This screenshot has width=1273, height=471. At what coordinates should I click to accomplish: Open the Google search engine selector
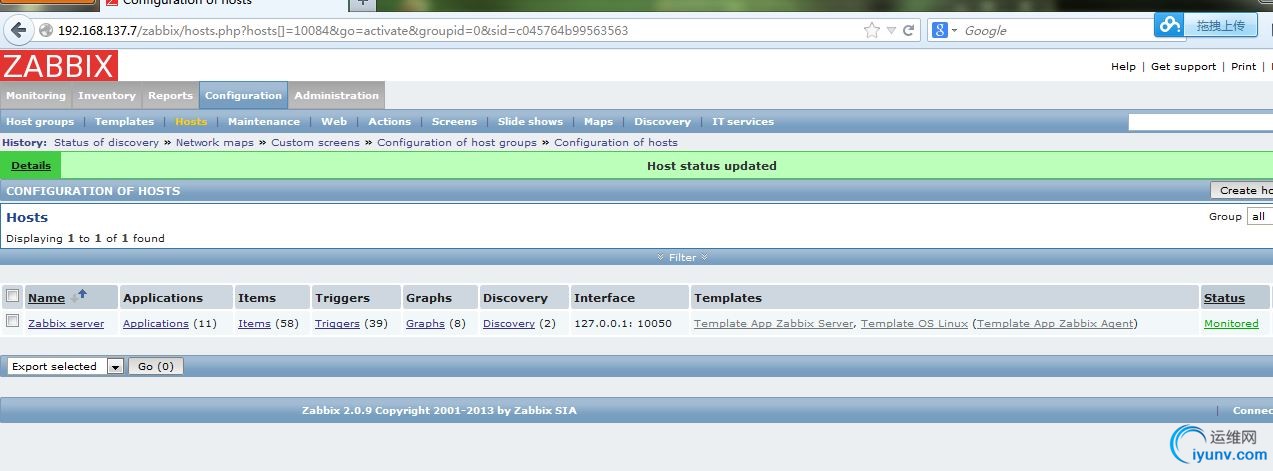[x=945, y=31]
